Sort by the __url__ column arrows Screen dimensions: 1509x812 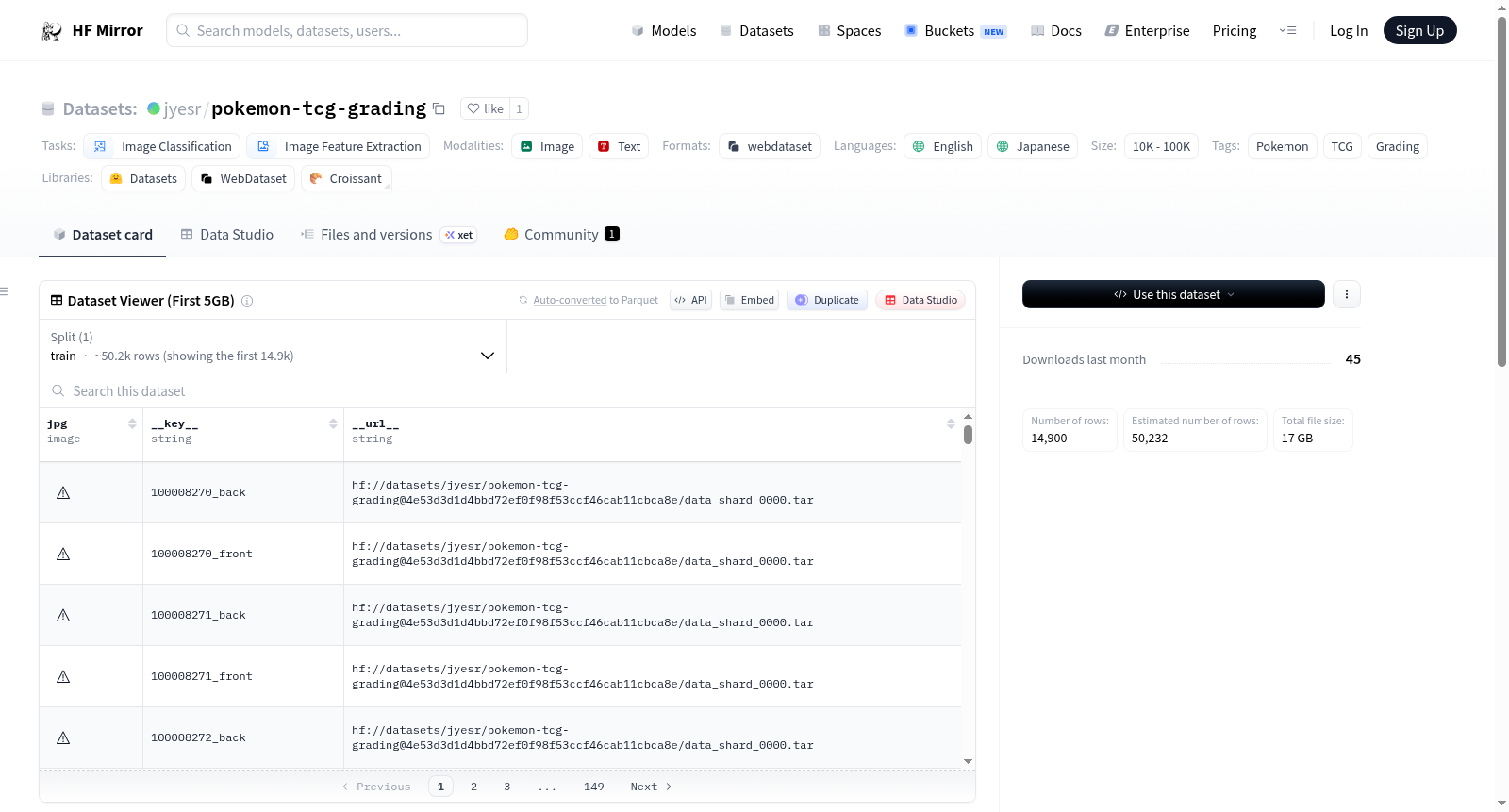tap(951, 424)
